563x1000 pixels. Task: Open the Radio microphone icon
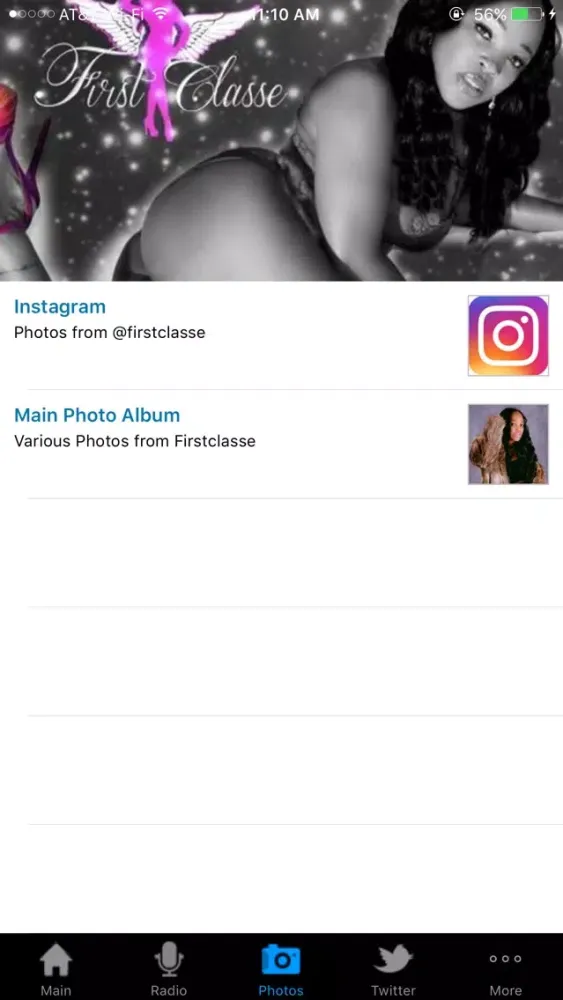[168, 960]
